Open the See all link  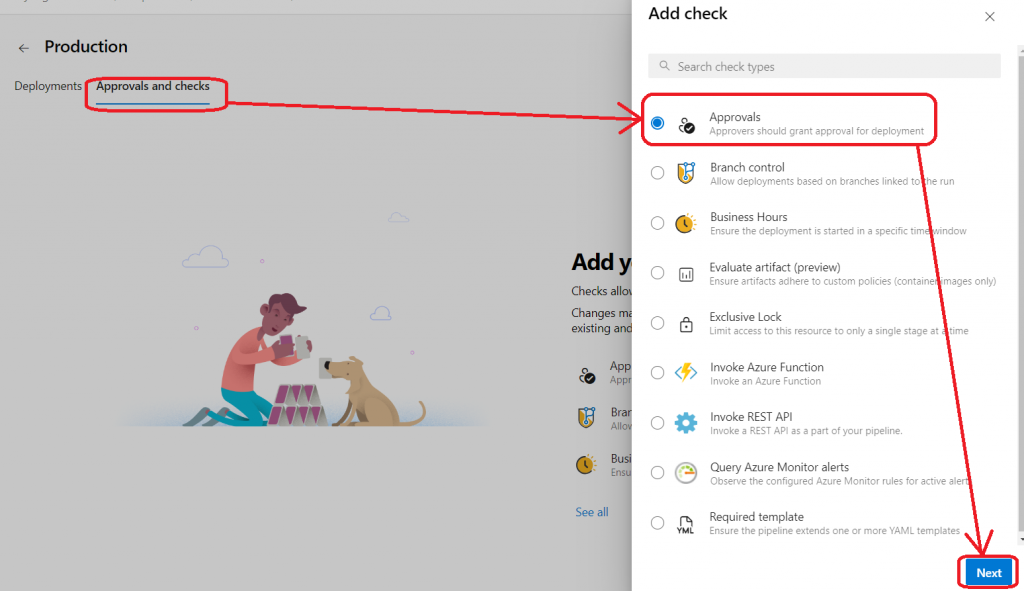[x=592, y=512]
